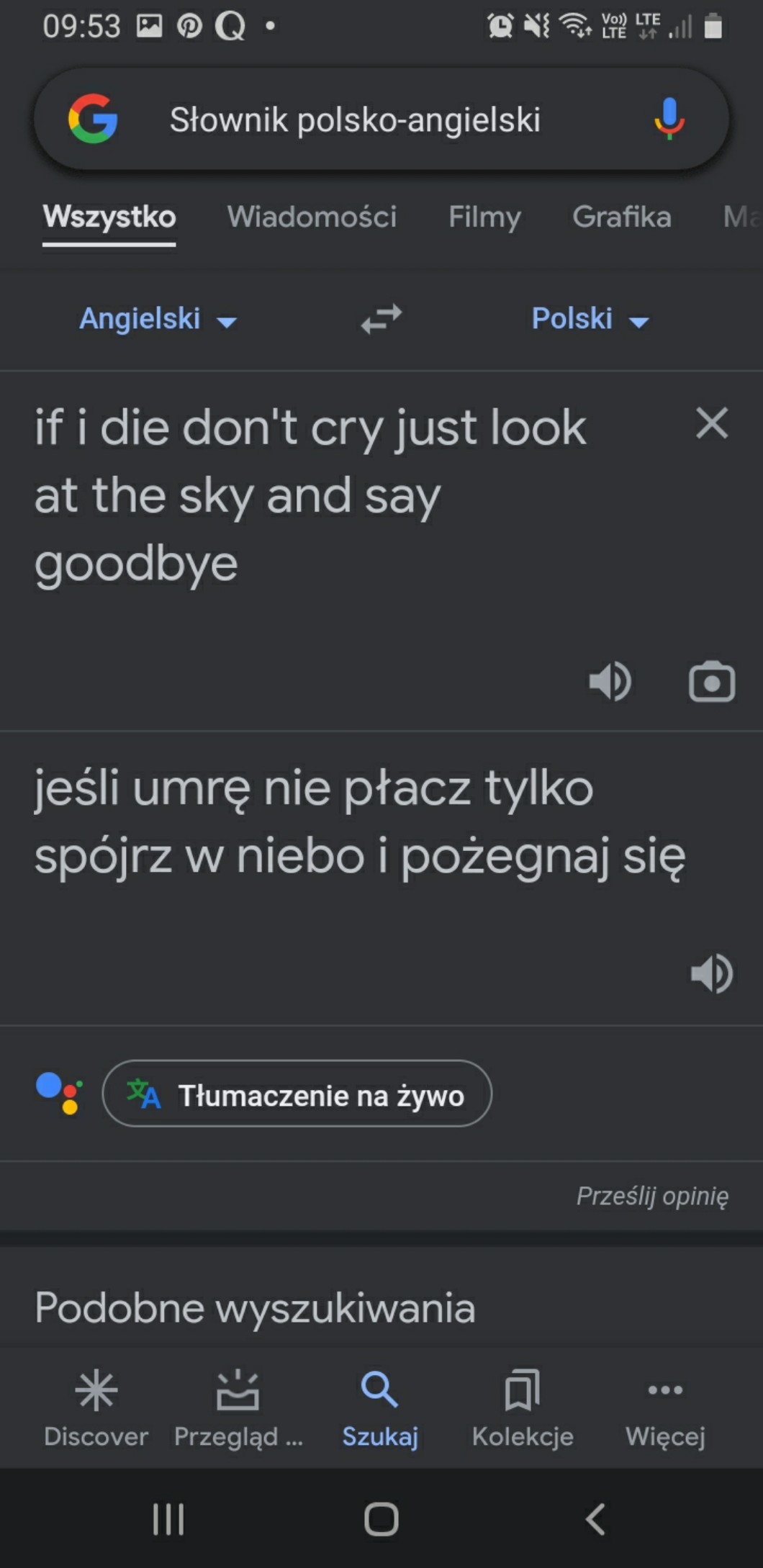Tap the voice search microphone icon
The image size is (763, 1568).
tap(669, 119)
